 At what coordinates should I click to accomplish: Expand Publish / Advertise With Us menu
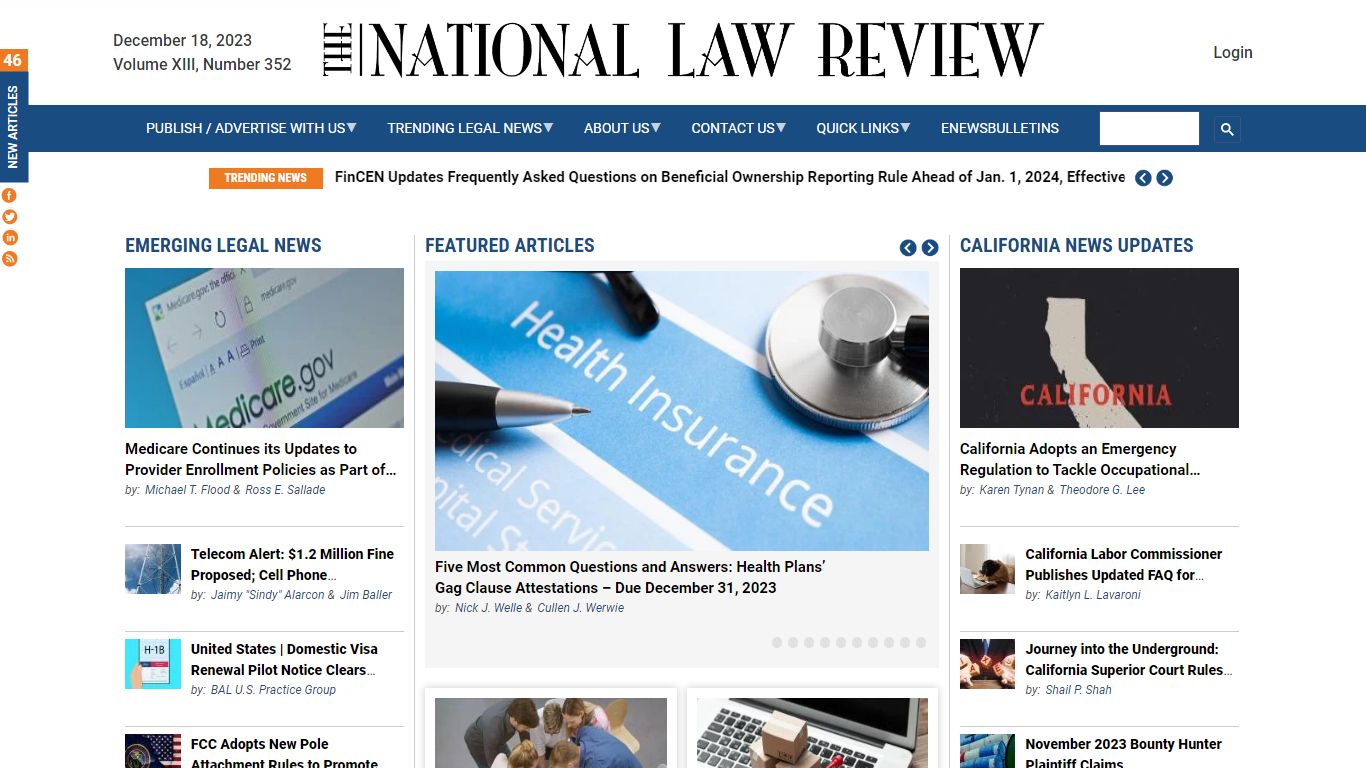[251, 128]
